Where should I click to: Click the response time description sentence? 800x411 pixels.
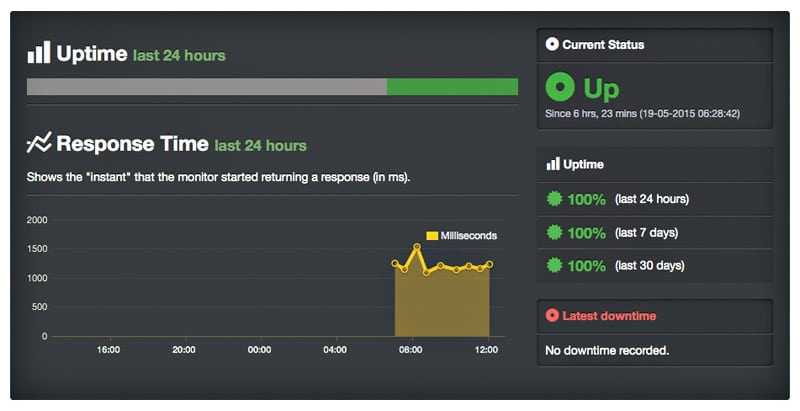coord(218,177)
